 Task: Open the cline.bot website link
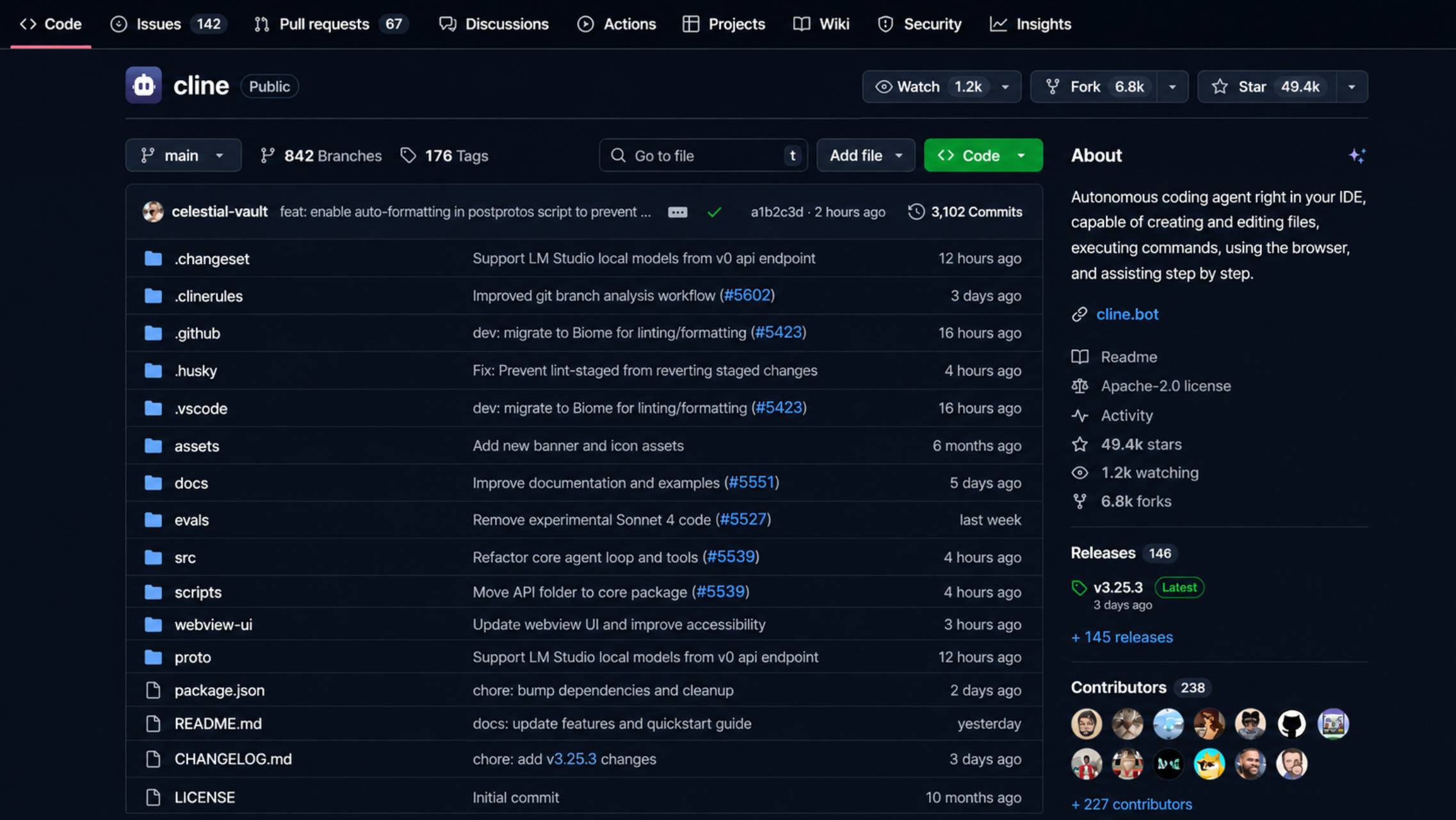click(1127, 314)
